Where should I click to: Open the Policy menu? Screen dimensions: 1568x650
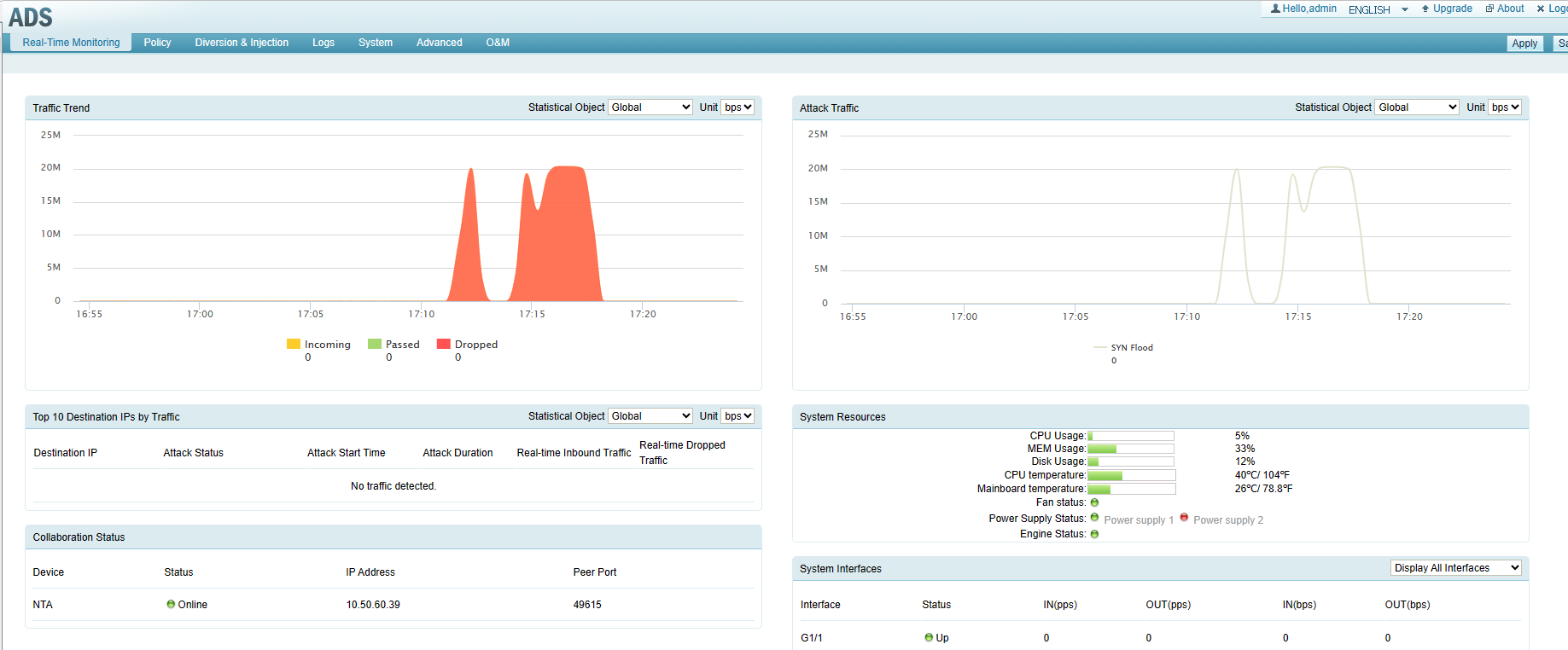[157, 43]
